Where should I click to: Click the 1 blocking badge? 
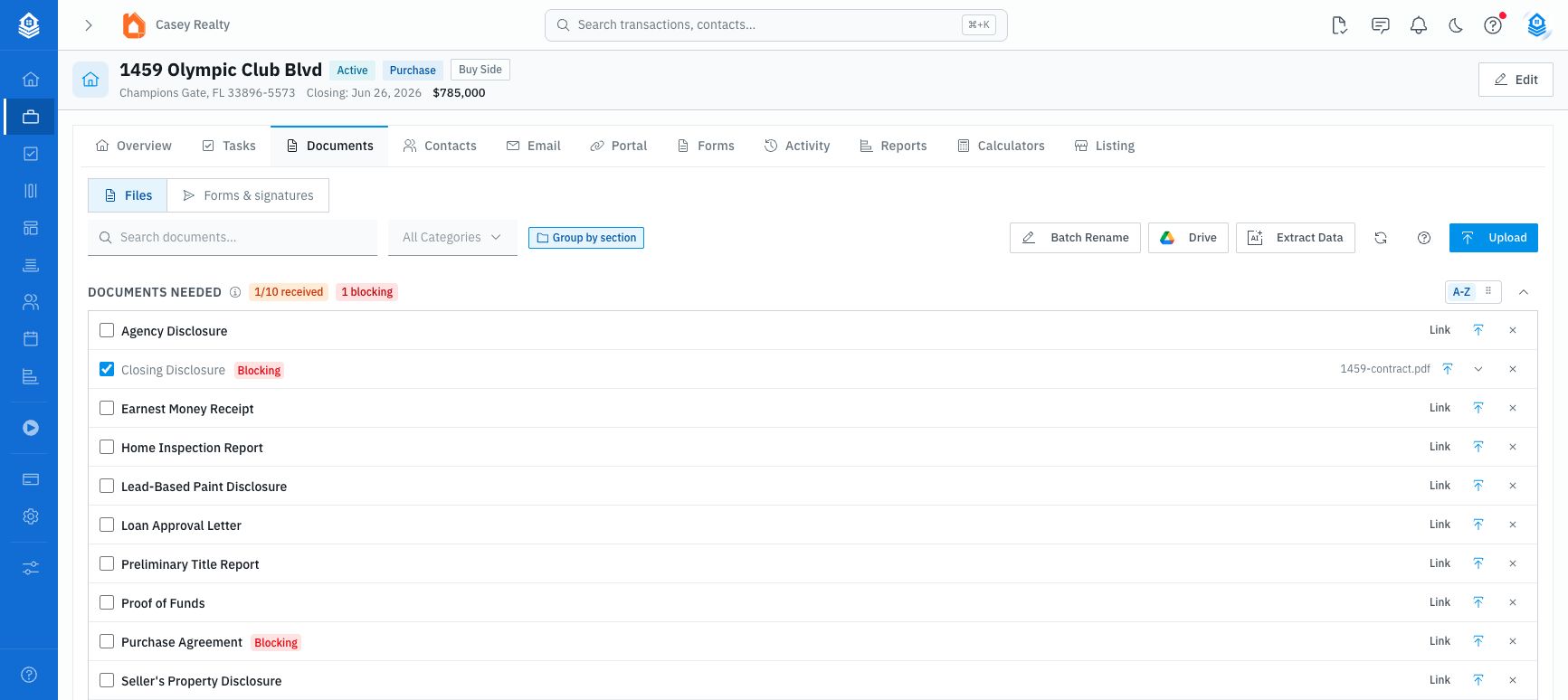click(x=367, y=292)
